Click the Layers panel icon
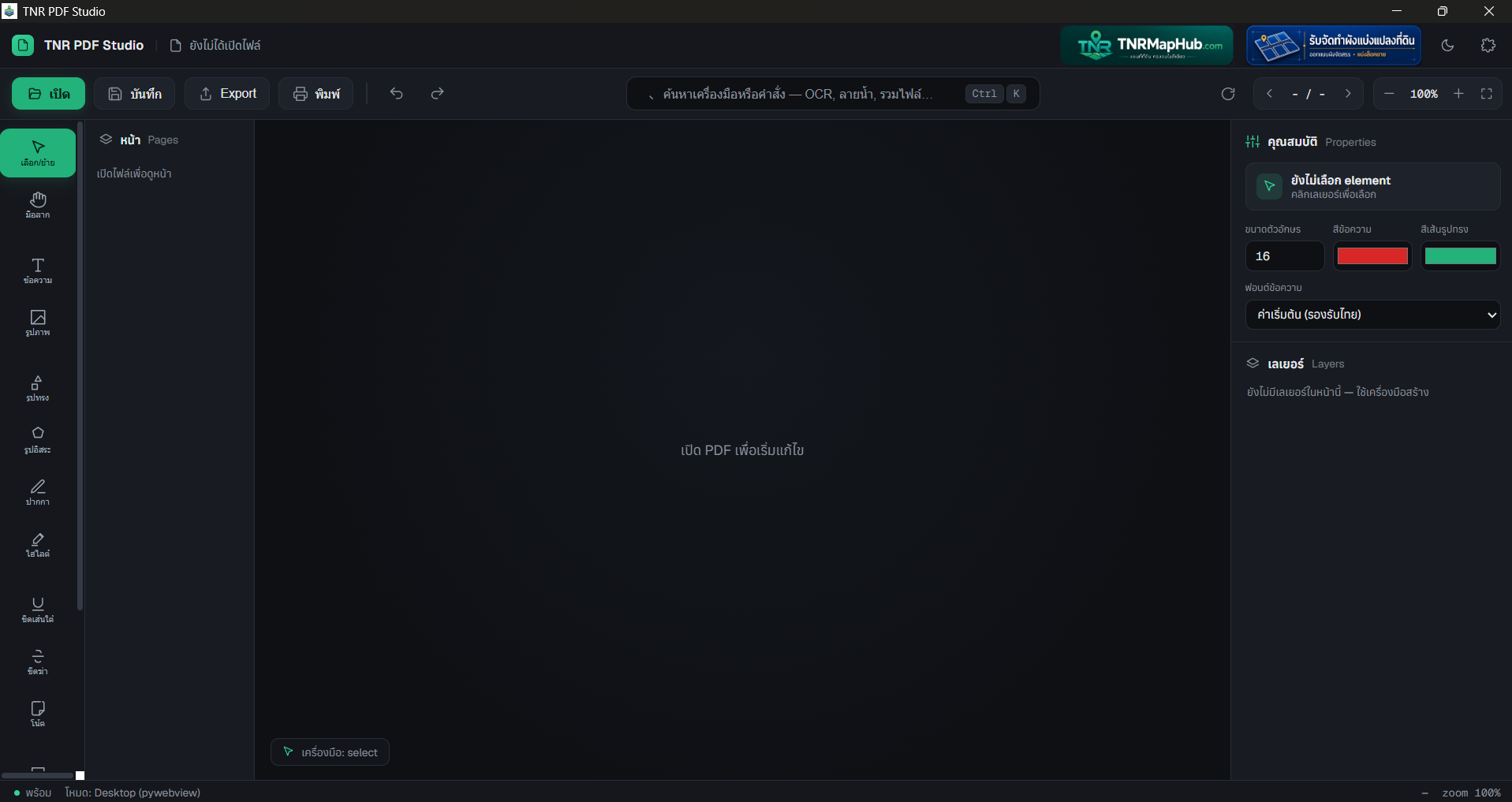Screen dimensions: 1512x802 (1253, 364)
